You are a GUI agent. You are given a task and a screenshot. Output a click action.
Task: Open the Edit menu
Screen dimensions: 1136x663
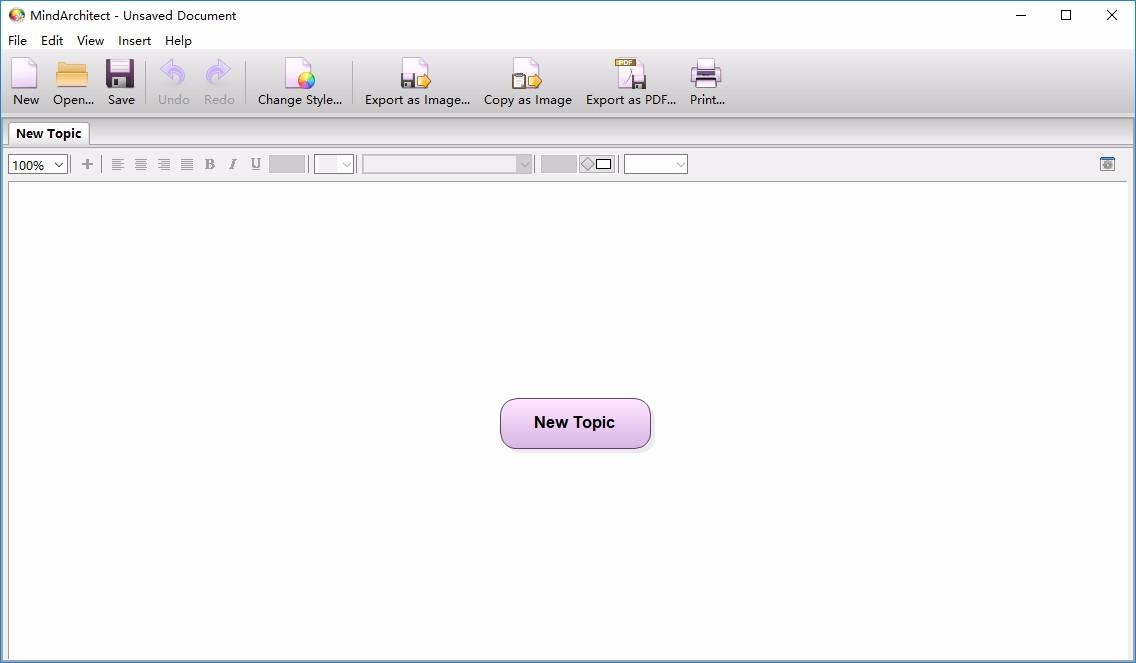(51, 41)
